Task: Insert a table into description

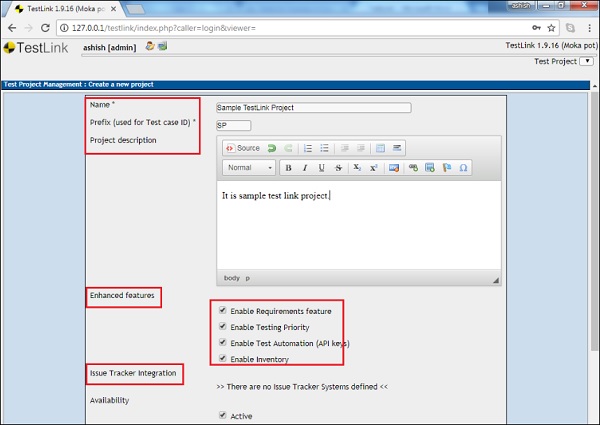Action: 380,148
